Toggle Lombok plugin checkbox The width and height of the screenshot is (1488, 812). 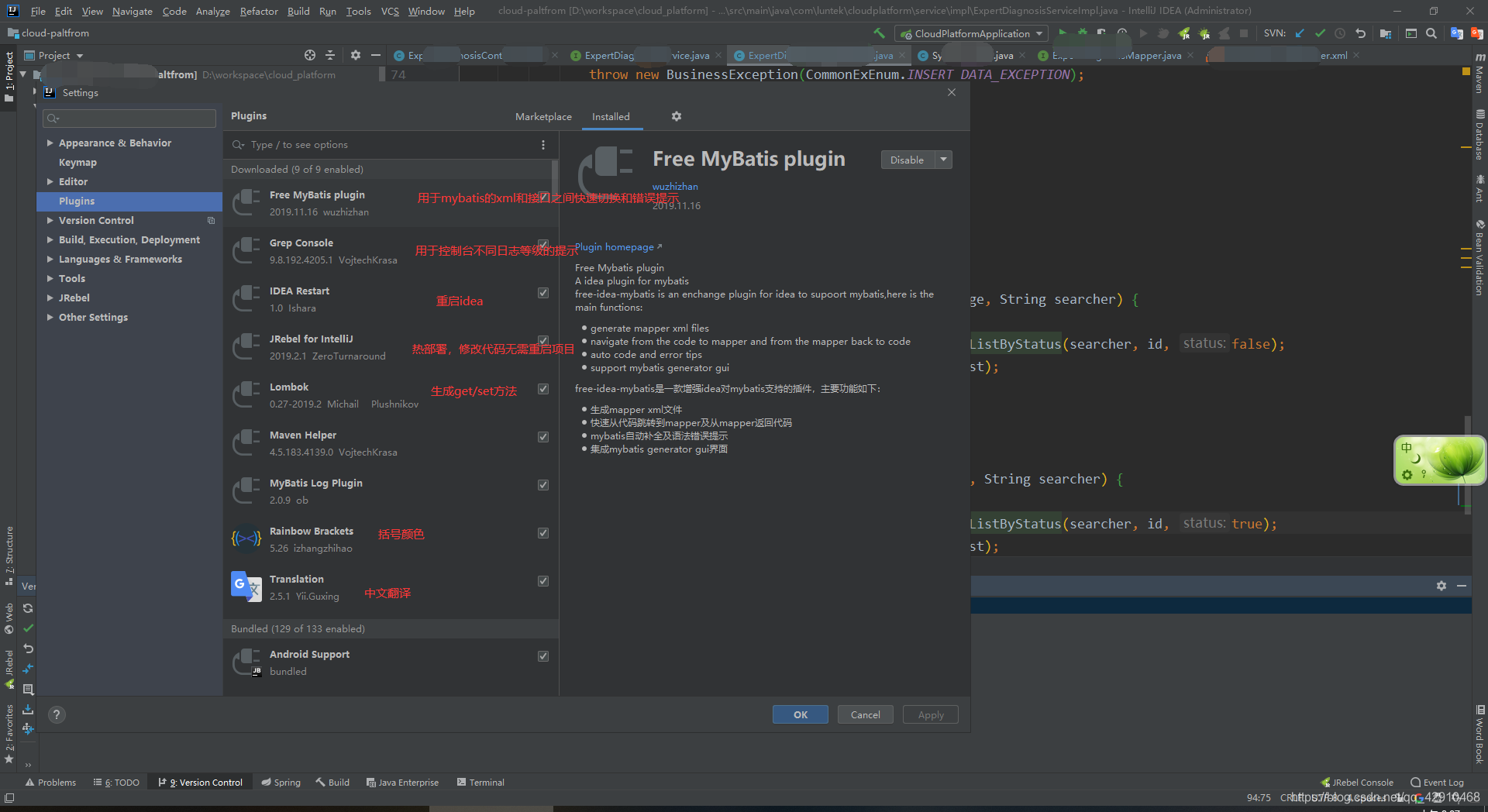tap(543, 389)
